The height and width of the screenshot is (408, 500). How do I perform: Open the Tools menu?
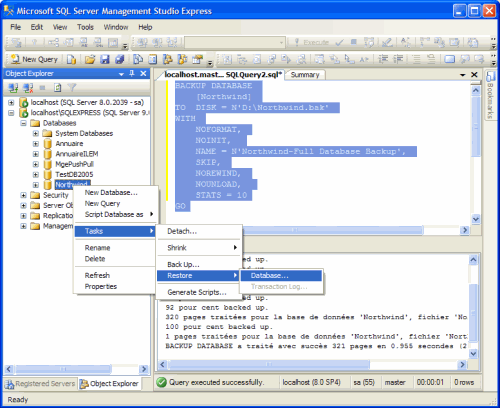coord(85,27)
